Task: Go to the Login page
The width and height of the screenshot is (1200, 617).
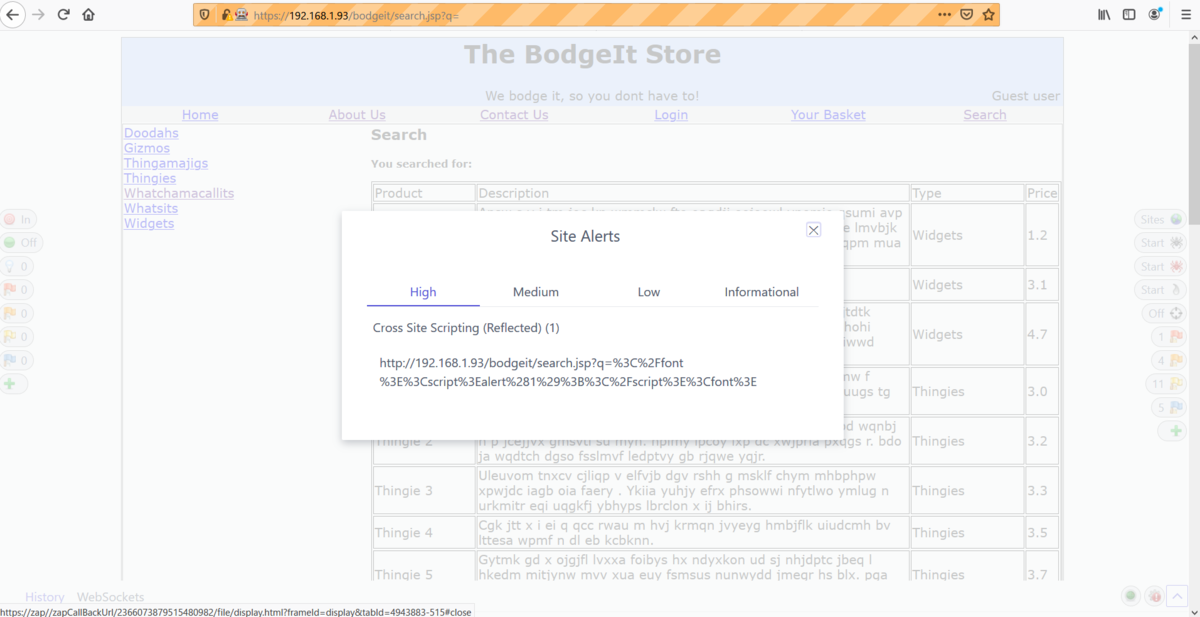Action: (671, 115)
